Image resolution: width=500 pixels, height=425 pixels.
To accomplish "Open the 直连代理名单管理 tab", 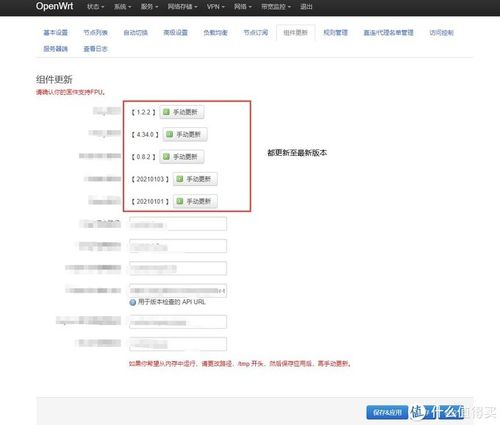I will click(x=389, y=33).
